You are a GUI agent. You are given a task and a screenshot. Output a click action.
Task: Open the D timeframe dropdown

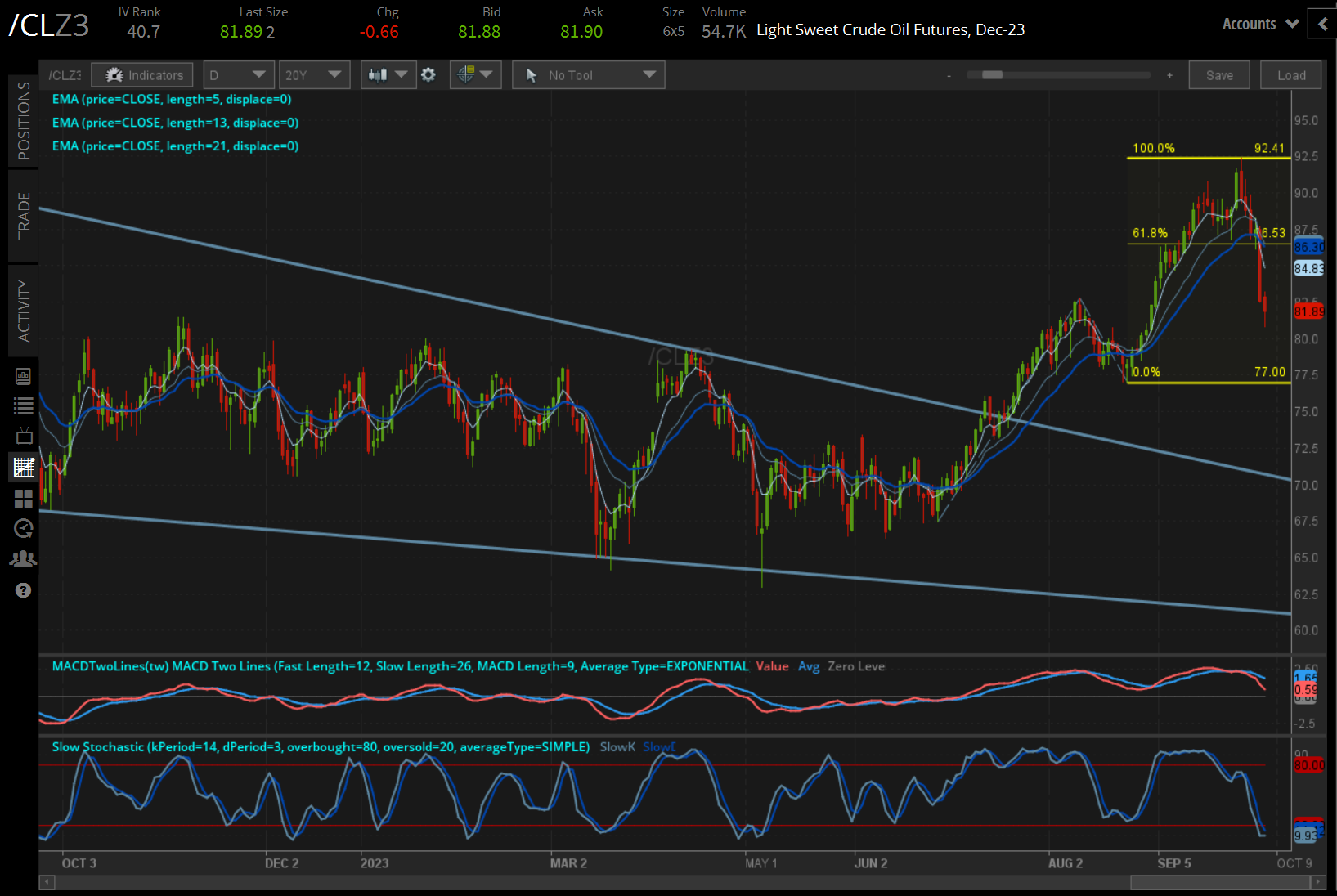(238, 74)
